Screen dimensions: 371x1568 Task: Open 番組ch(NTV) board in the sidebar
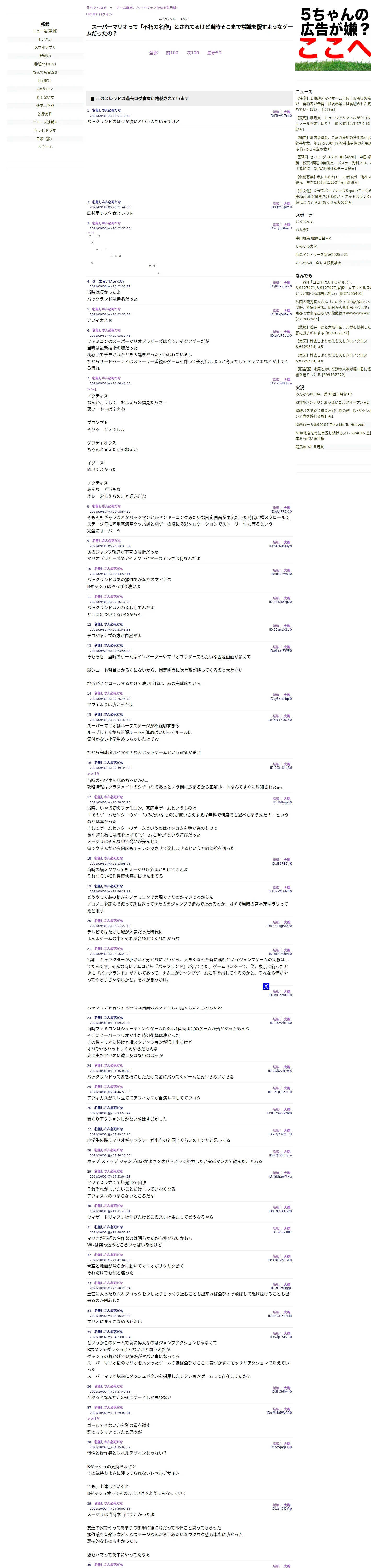[45, 64]
